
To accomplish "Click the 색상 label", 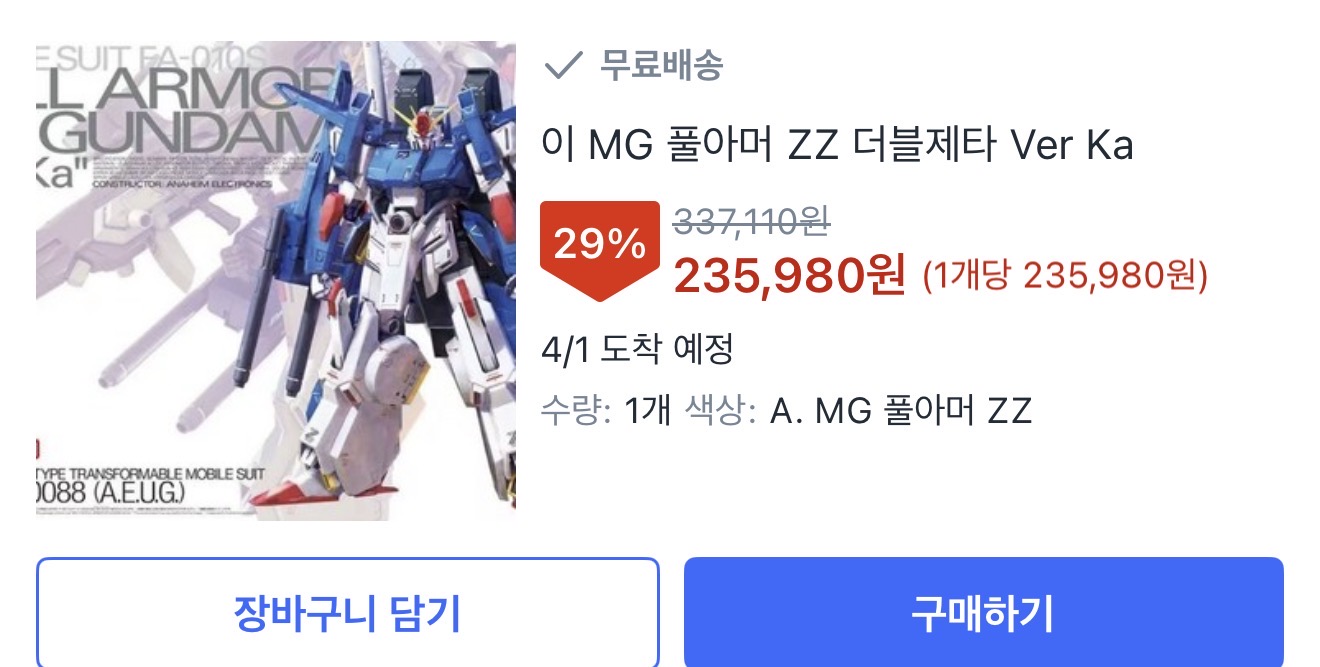I will [x=714, y=410].
